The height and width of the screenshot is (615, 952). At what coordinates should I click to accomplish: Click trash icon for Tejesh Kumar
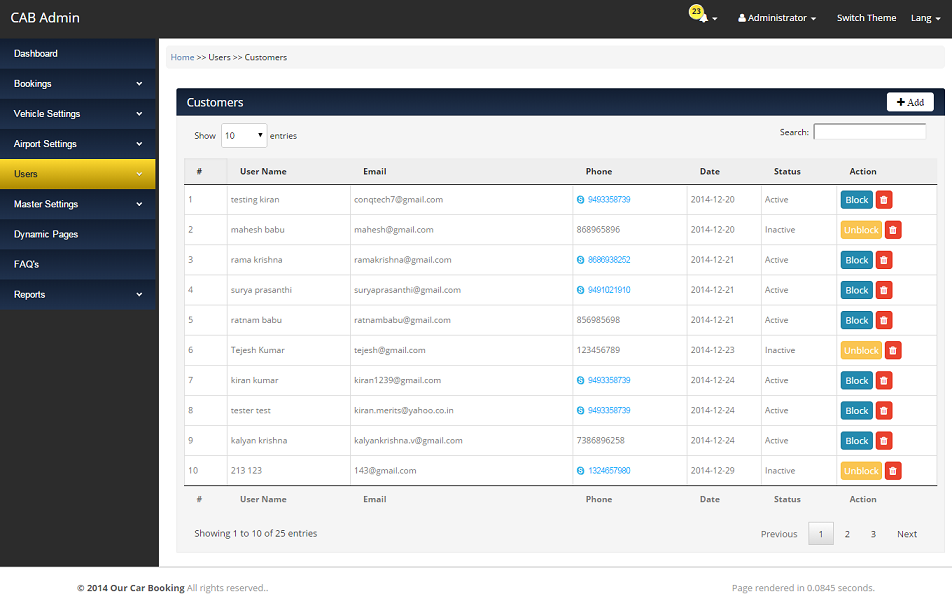[892, 350]
